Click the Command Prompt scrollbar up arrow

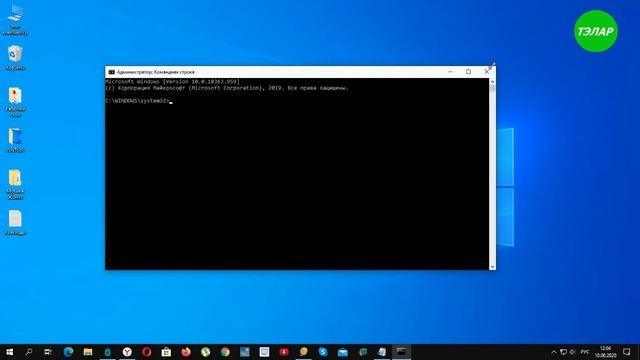point(493,82)
